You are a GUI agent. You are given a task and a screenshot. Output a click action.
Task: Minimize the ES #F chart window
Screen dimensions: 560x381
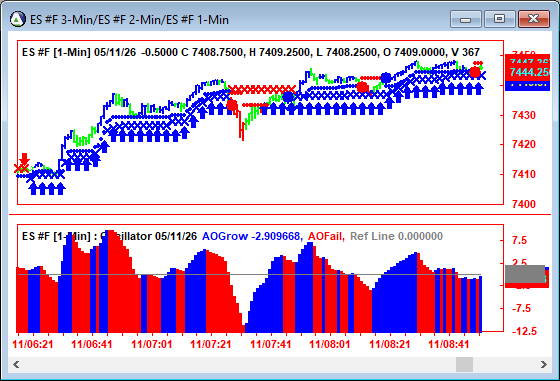(466, 19)
